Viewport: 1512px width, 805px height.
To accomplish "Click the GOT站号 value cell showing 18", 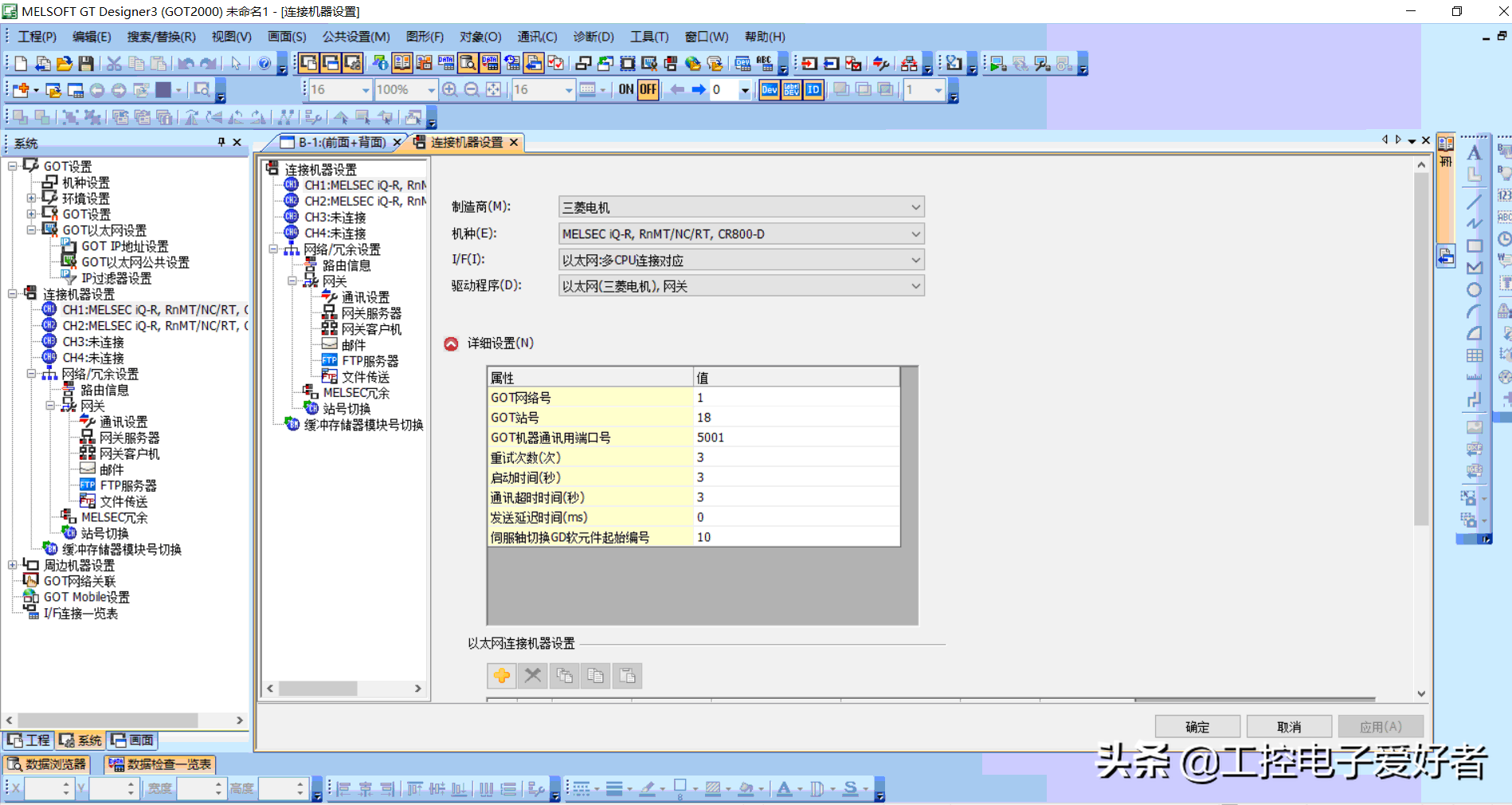I will (794, 417).
